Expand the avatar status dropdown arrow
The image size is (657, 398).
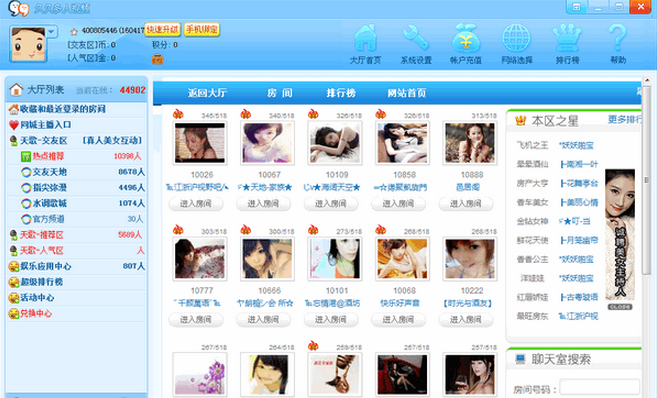52,32
